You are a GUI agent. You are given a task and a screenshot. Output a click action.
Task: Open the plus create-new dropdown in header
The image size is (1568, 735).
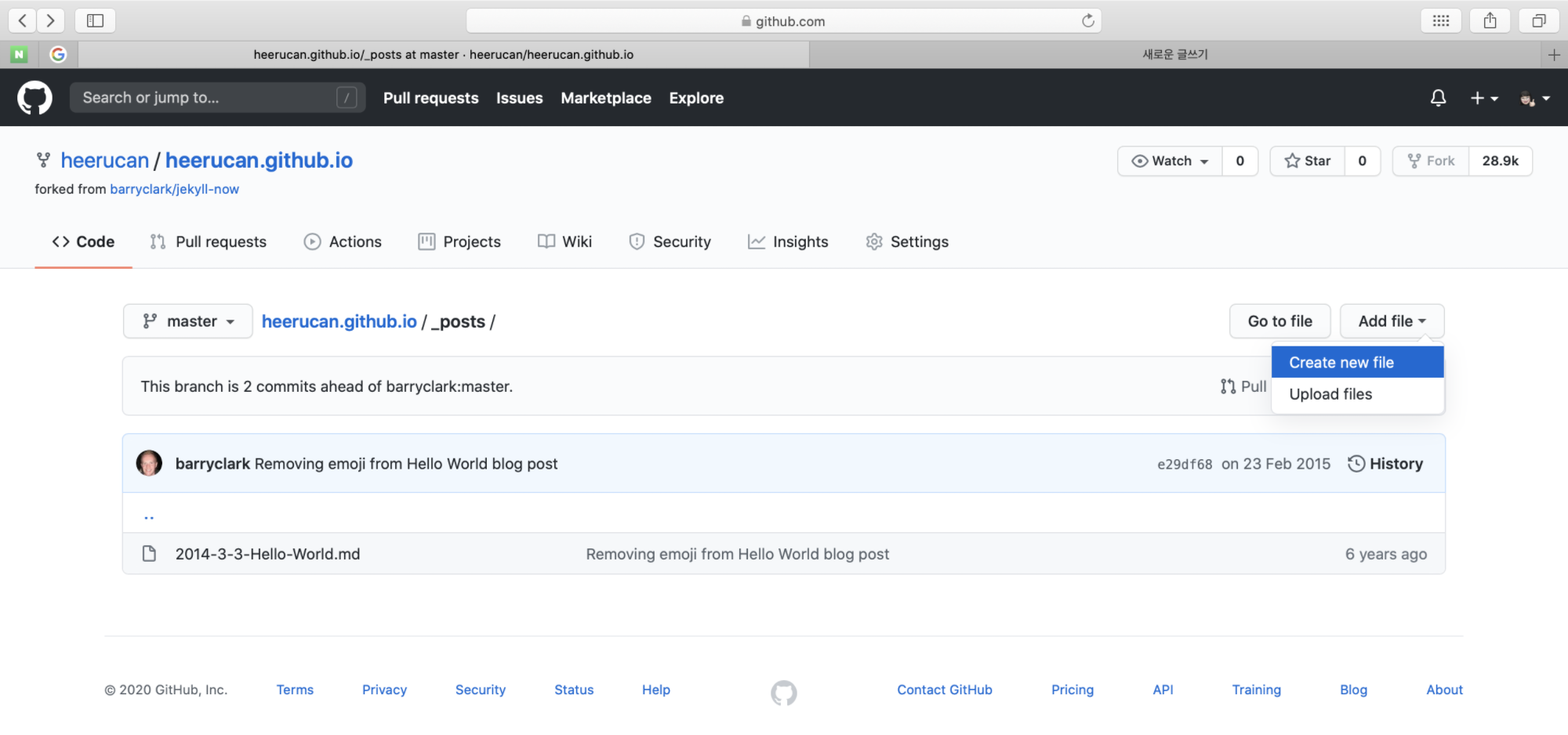1484,98
